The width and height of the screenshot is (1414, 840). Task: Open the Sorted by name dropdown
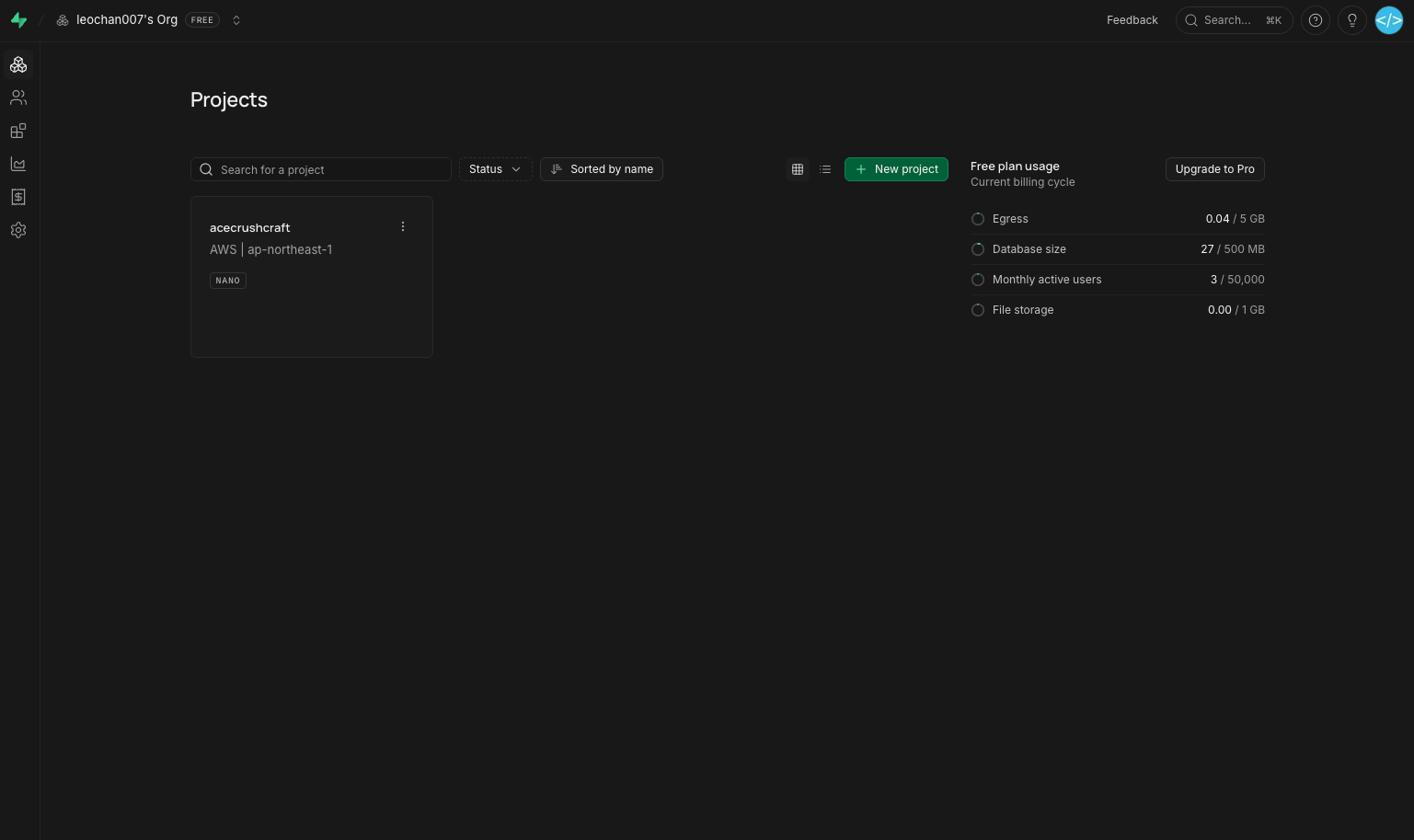click(602, 169)
